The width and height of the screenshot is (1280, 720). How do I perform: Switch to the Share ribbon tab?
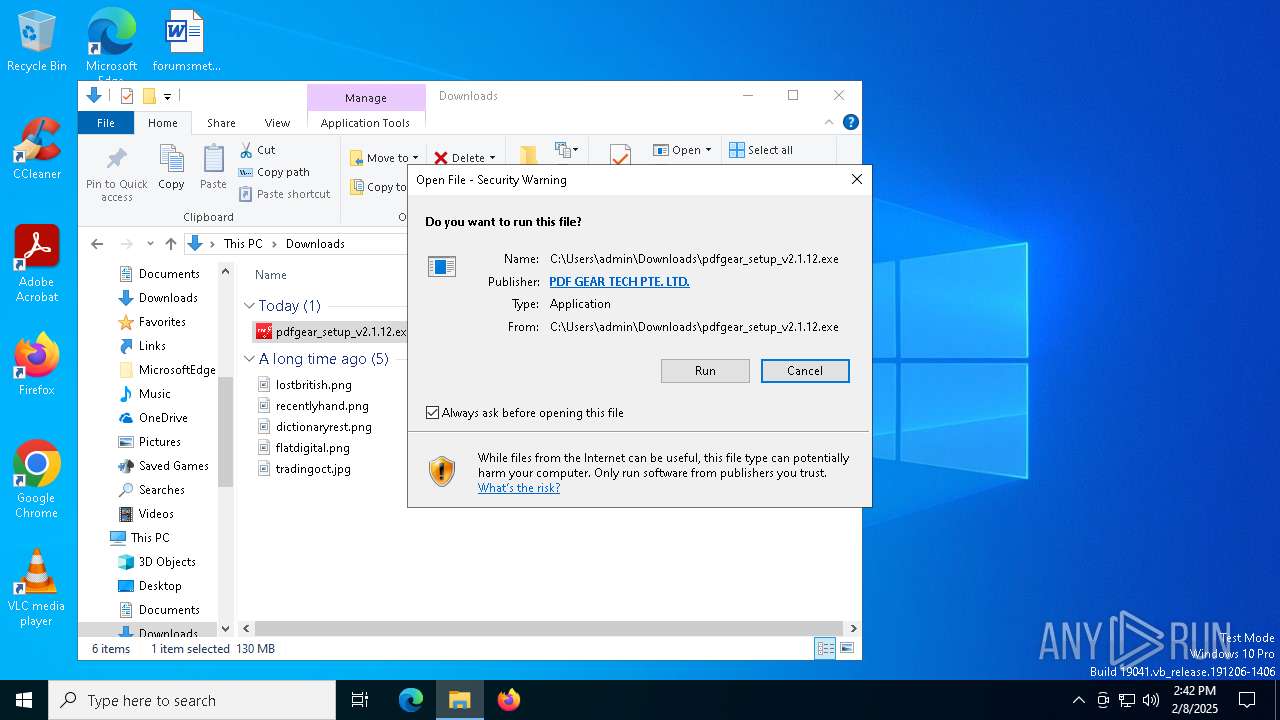click(x=221, y=123)
